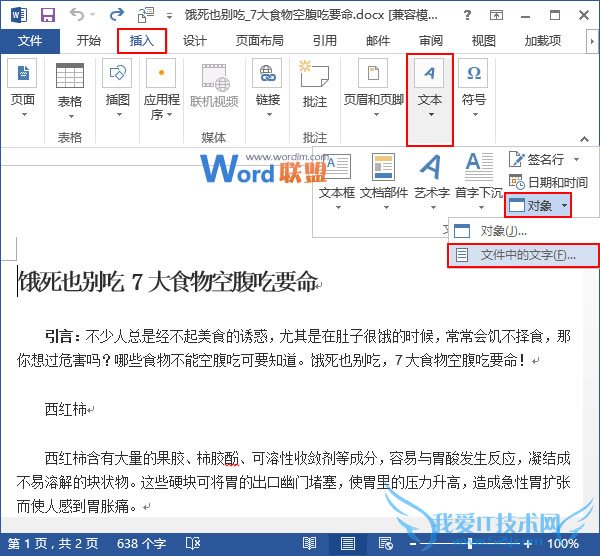Show more ribbon tabs with right arrow
The width and height of the screenshot is (600, 556).
point(592,41)
